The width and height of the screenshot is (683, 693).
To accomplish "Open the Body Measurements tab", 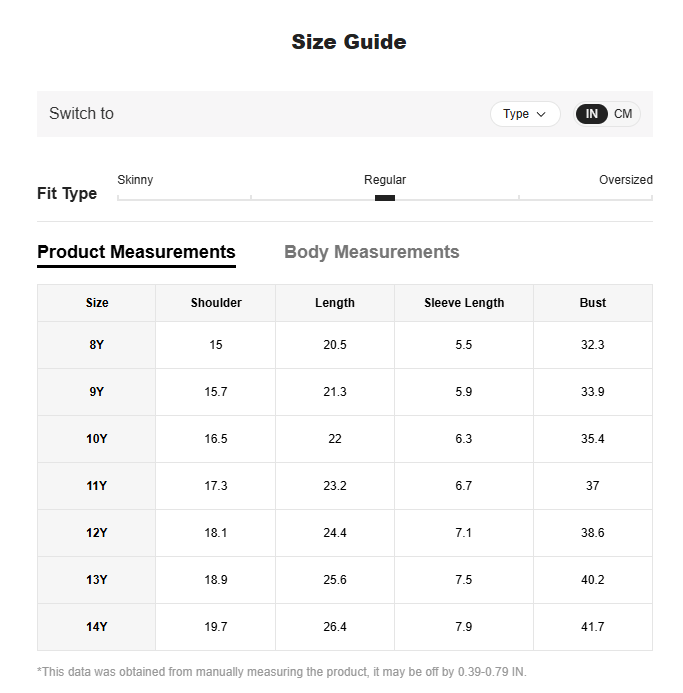I will pyautogui.click(x=372, y=252).
